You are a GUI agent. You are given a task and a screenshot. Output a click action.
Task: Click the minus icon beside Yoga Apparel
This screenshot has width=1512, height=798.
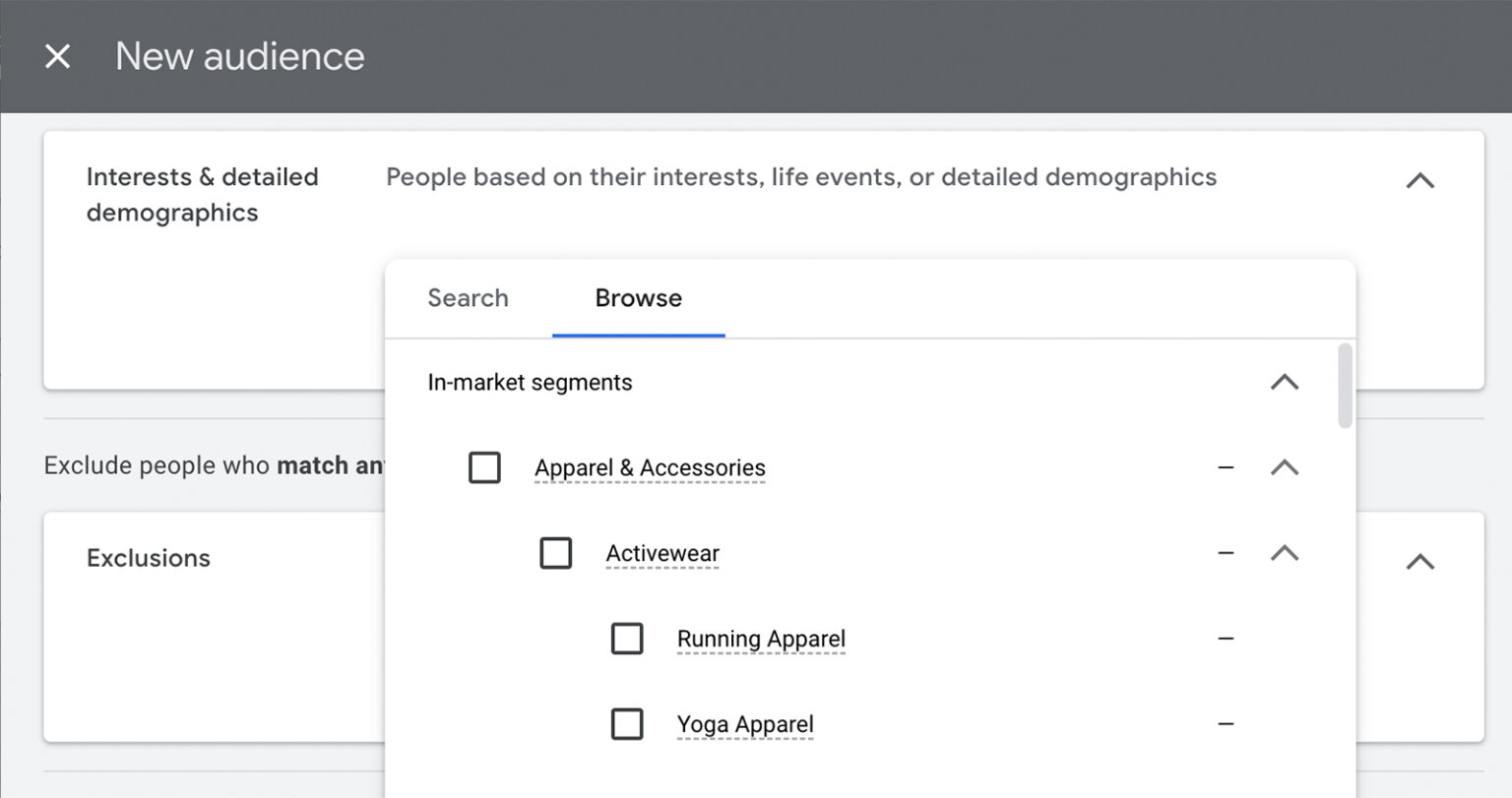click(1226, 723)
